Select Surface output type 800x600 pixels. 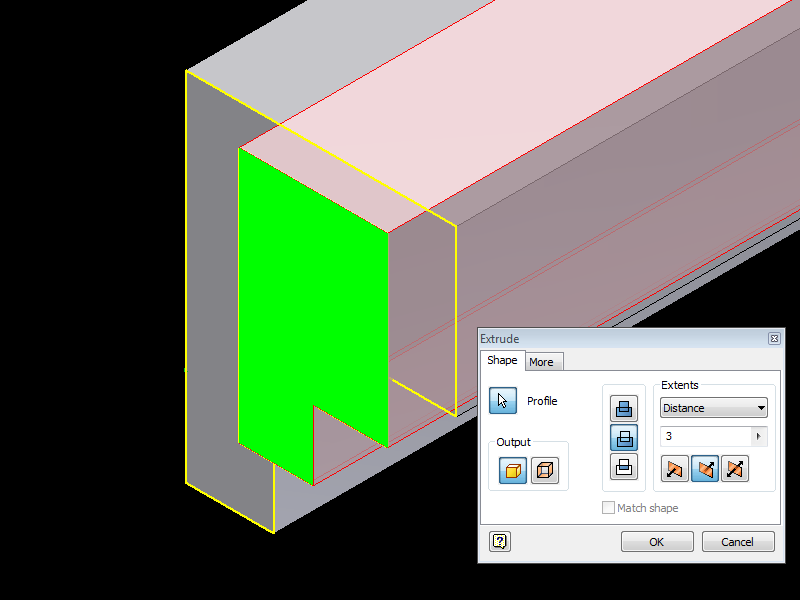click(545, 470)
